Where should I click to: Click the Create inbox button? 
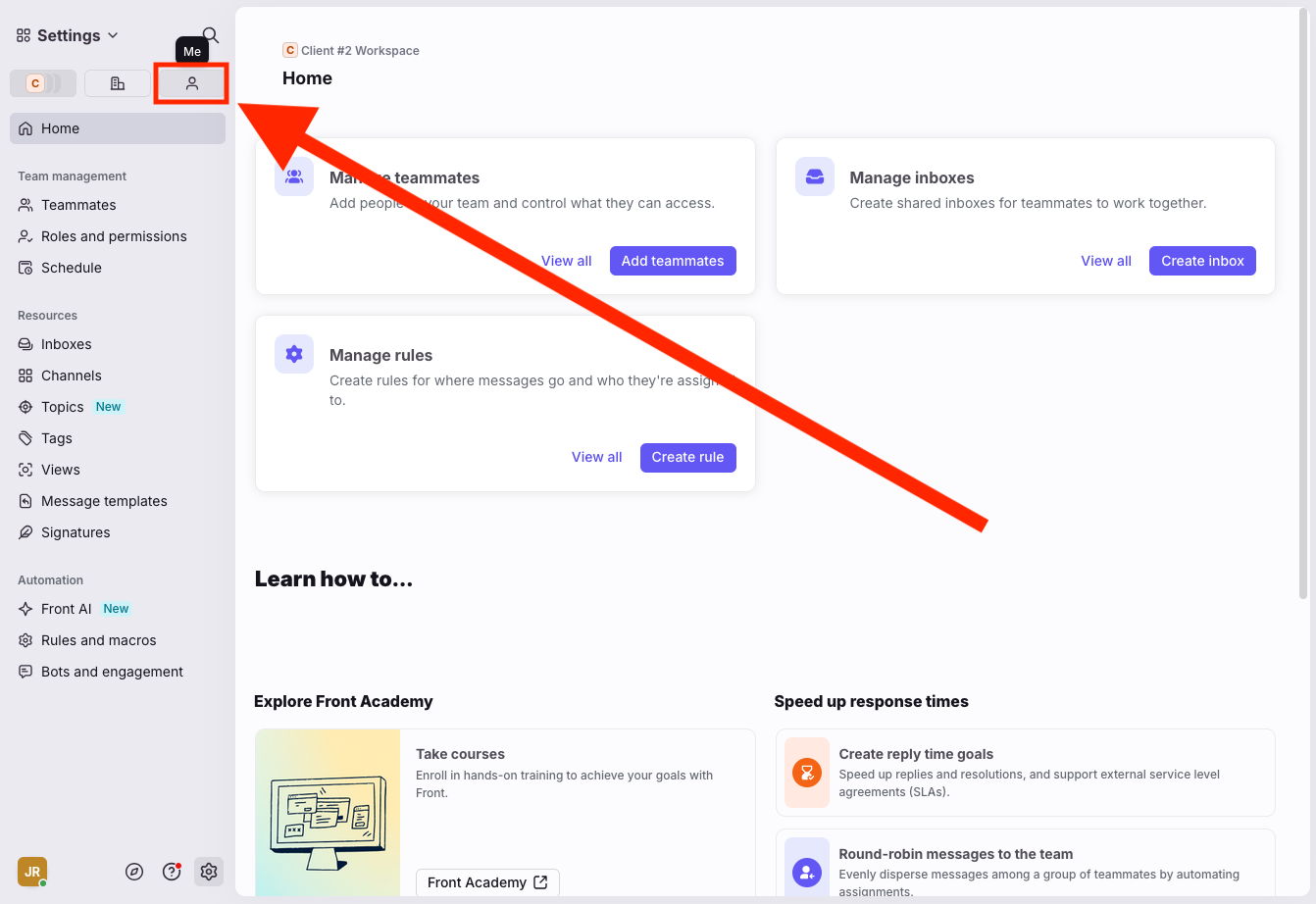[x=1202, y=261]
